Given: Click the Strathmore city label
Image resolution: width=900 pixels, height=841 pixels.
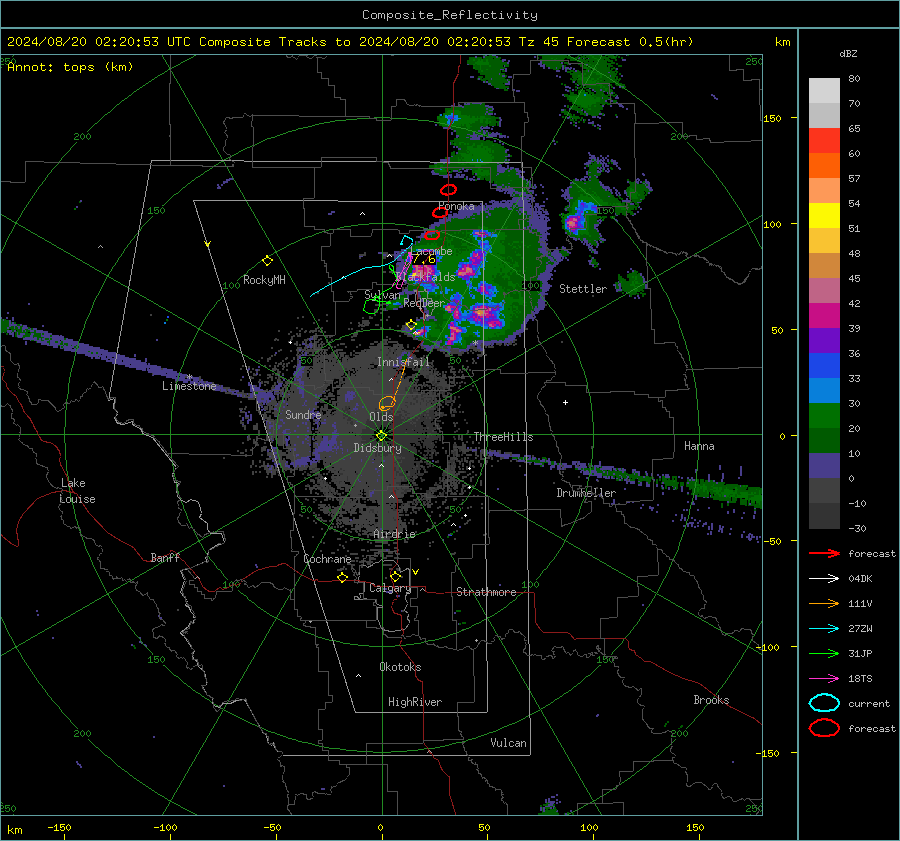Looking at the screenshot, I should [486, 592].
